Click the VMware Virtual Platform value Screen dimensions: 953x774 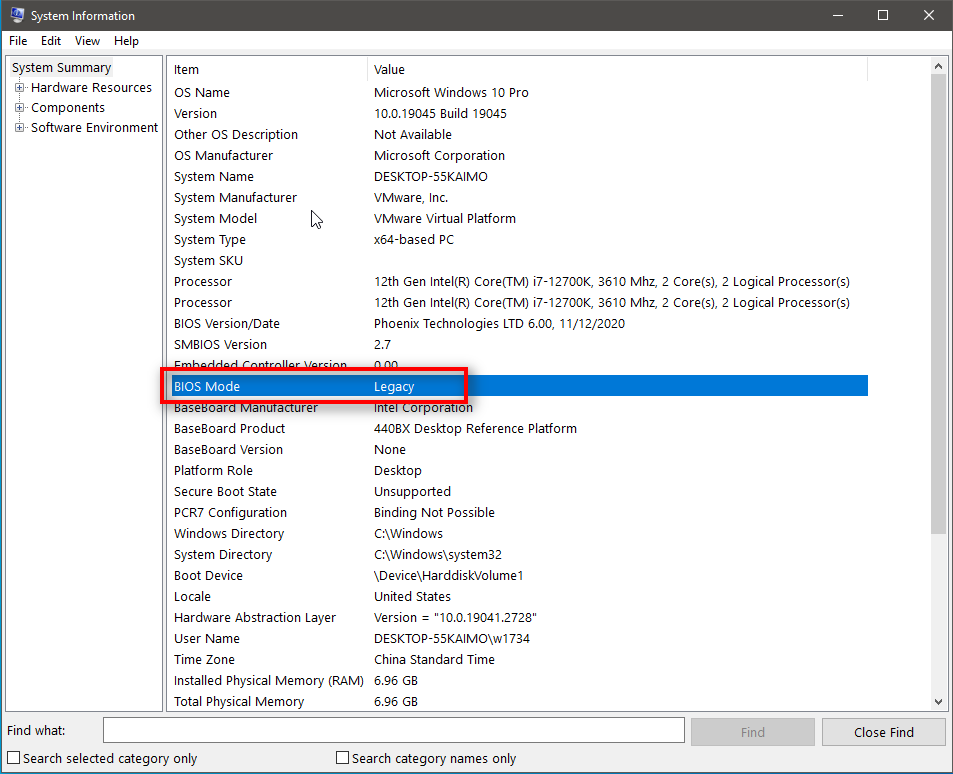tap(444, 218)
